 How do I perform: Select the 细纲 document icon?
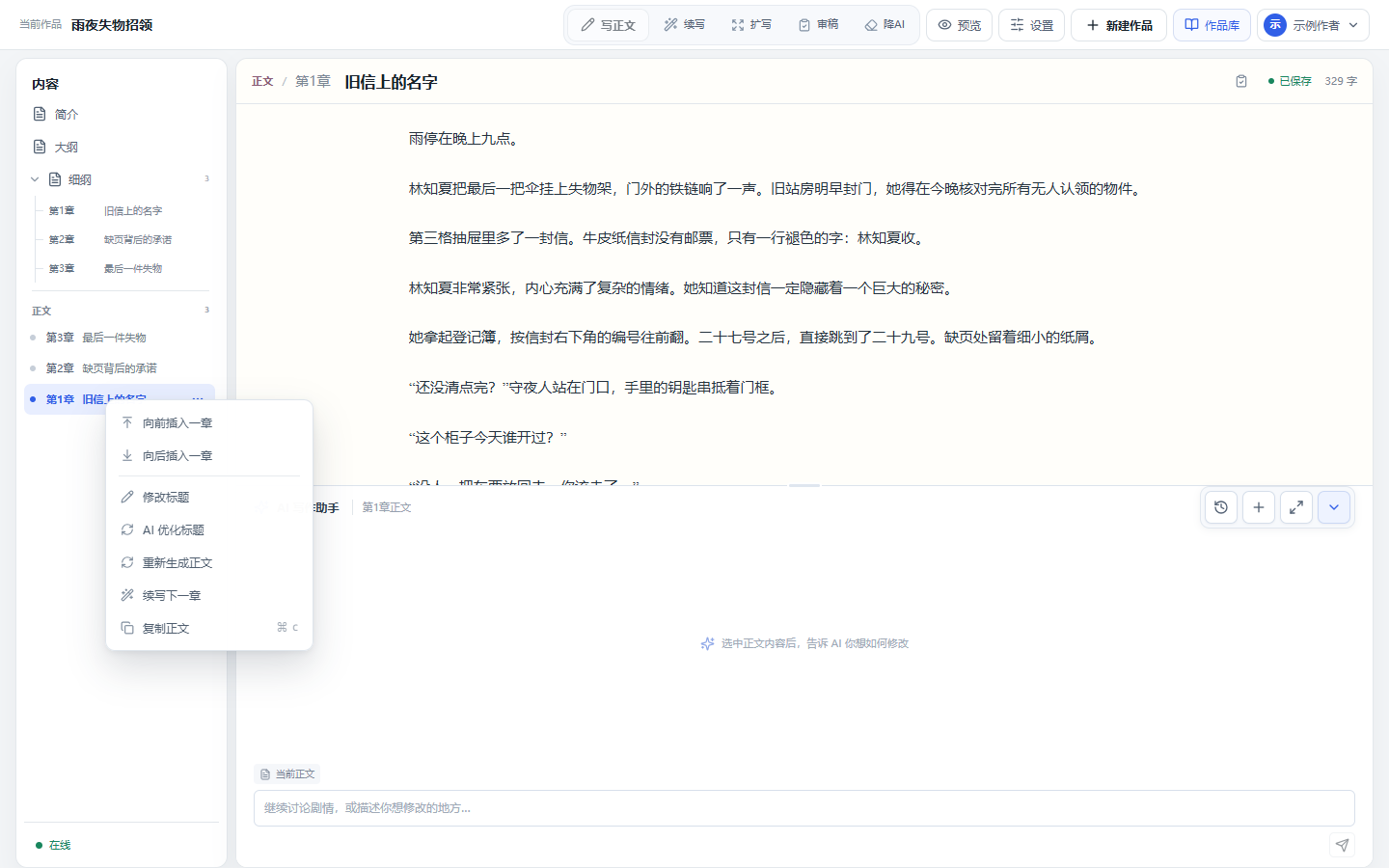click(55, 179)
